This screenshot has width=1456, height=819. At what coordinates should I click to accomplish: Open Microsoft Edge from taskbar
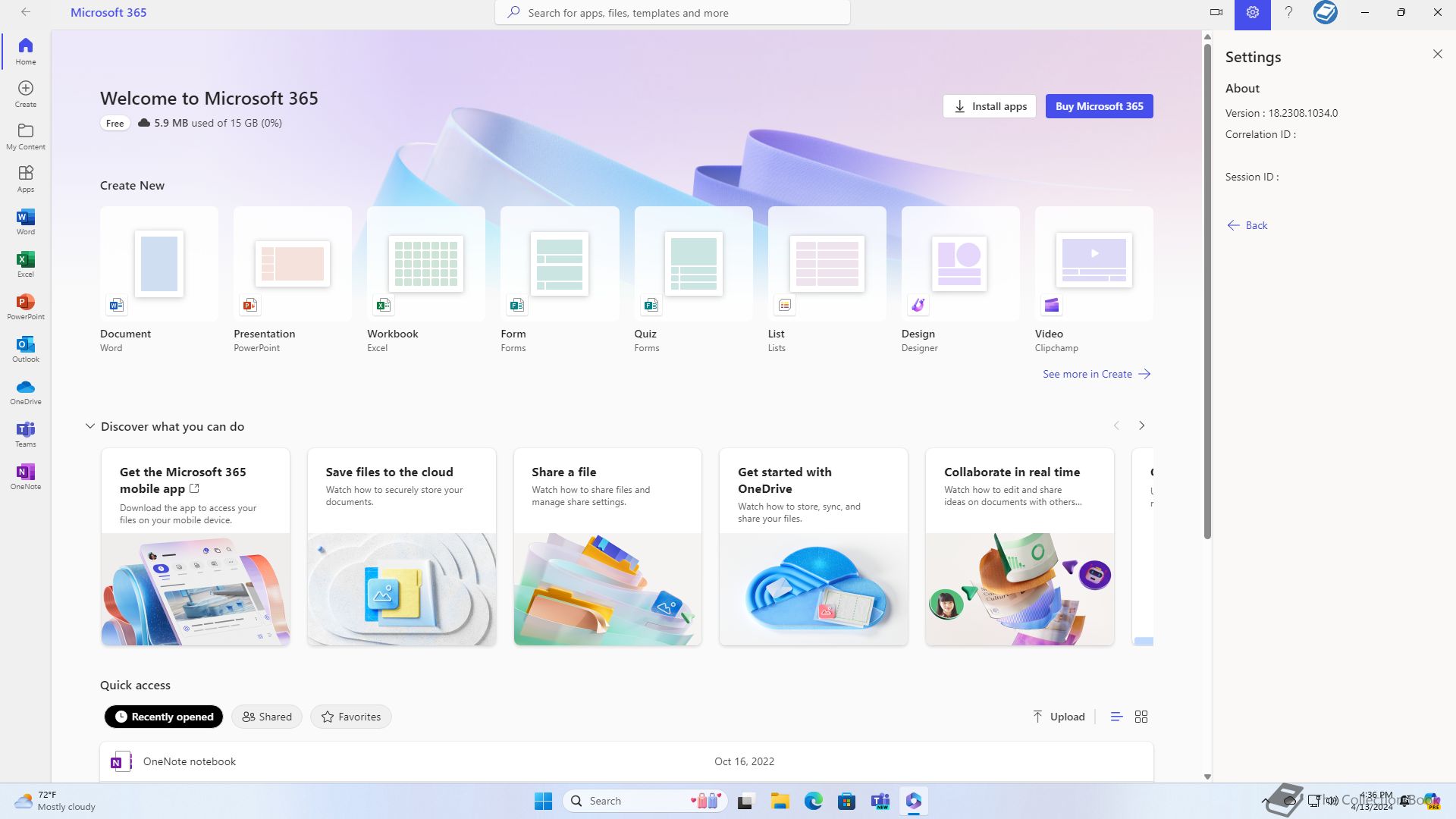pyautogui.click(x=814, y=801)
